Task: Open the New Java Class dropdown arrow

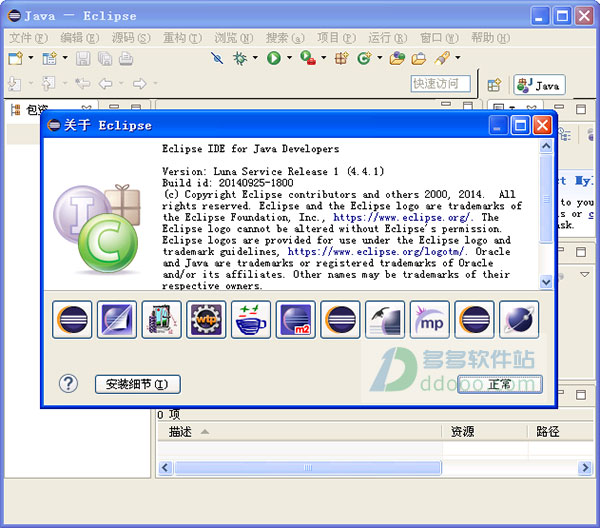Action: coord(380,58)
